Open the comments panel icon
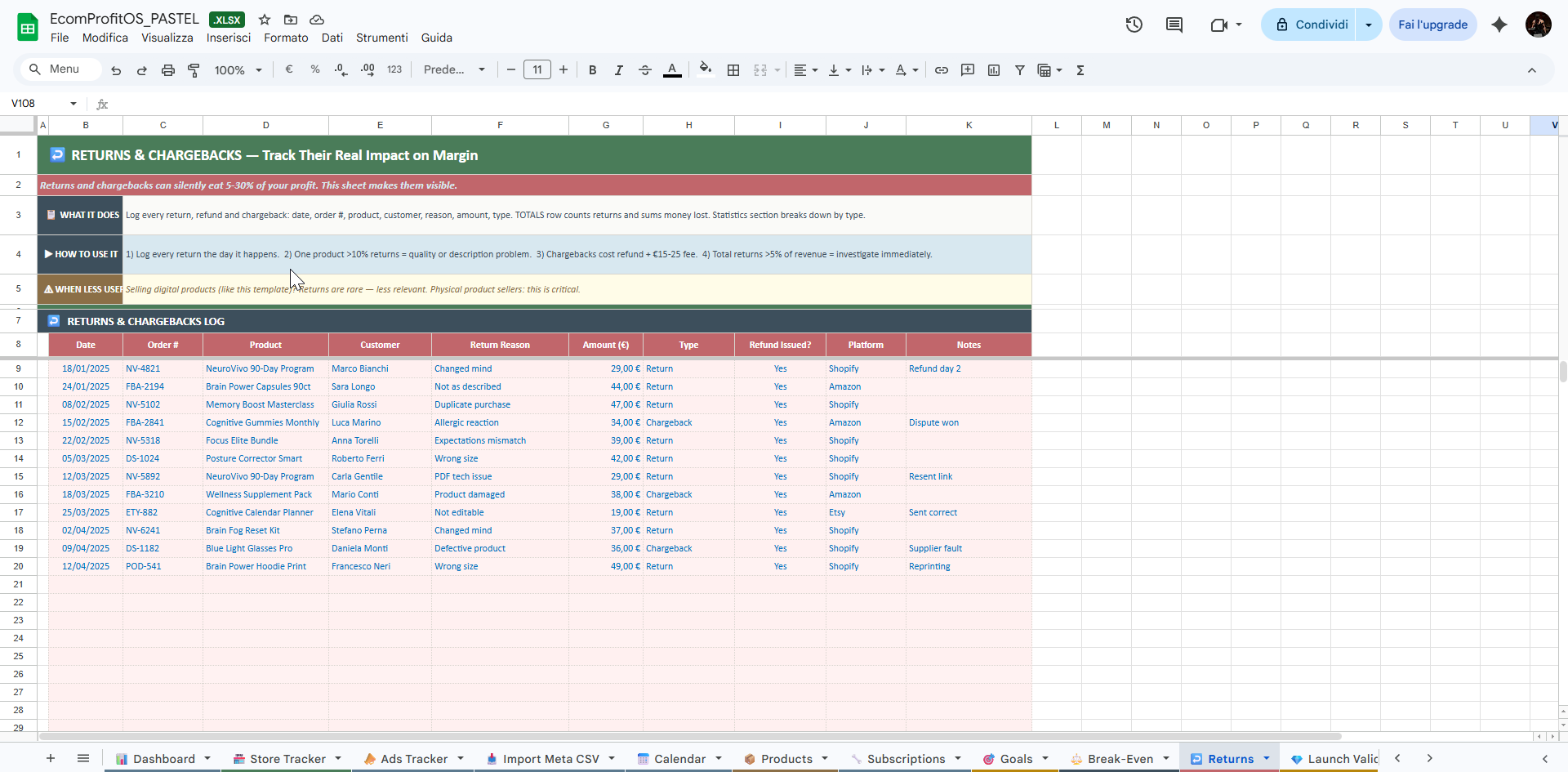Viewport: 1568px width, 772px height. tap(1174, 25)
